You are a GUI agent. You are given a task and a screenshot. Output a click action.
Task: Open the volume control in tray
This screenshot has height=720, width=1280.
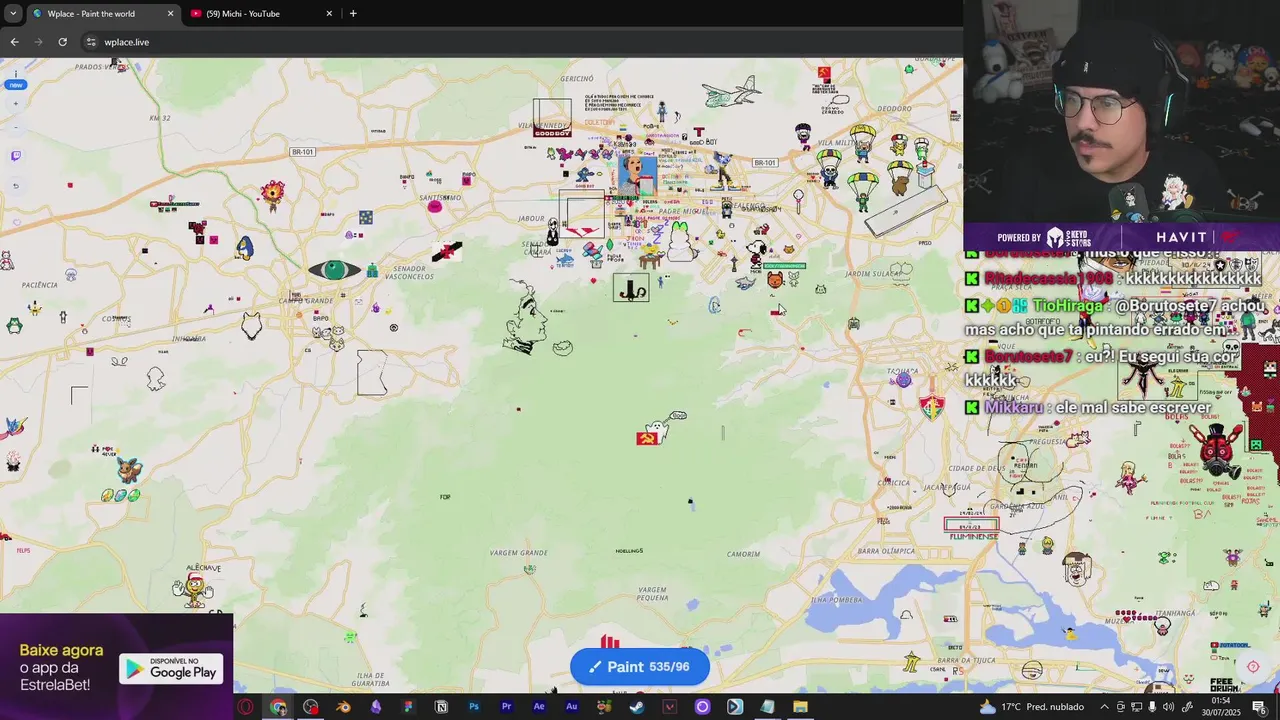pyautogui.click(x=1168, y=707)
